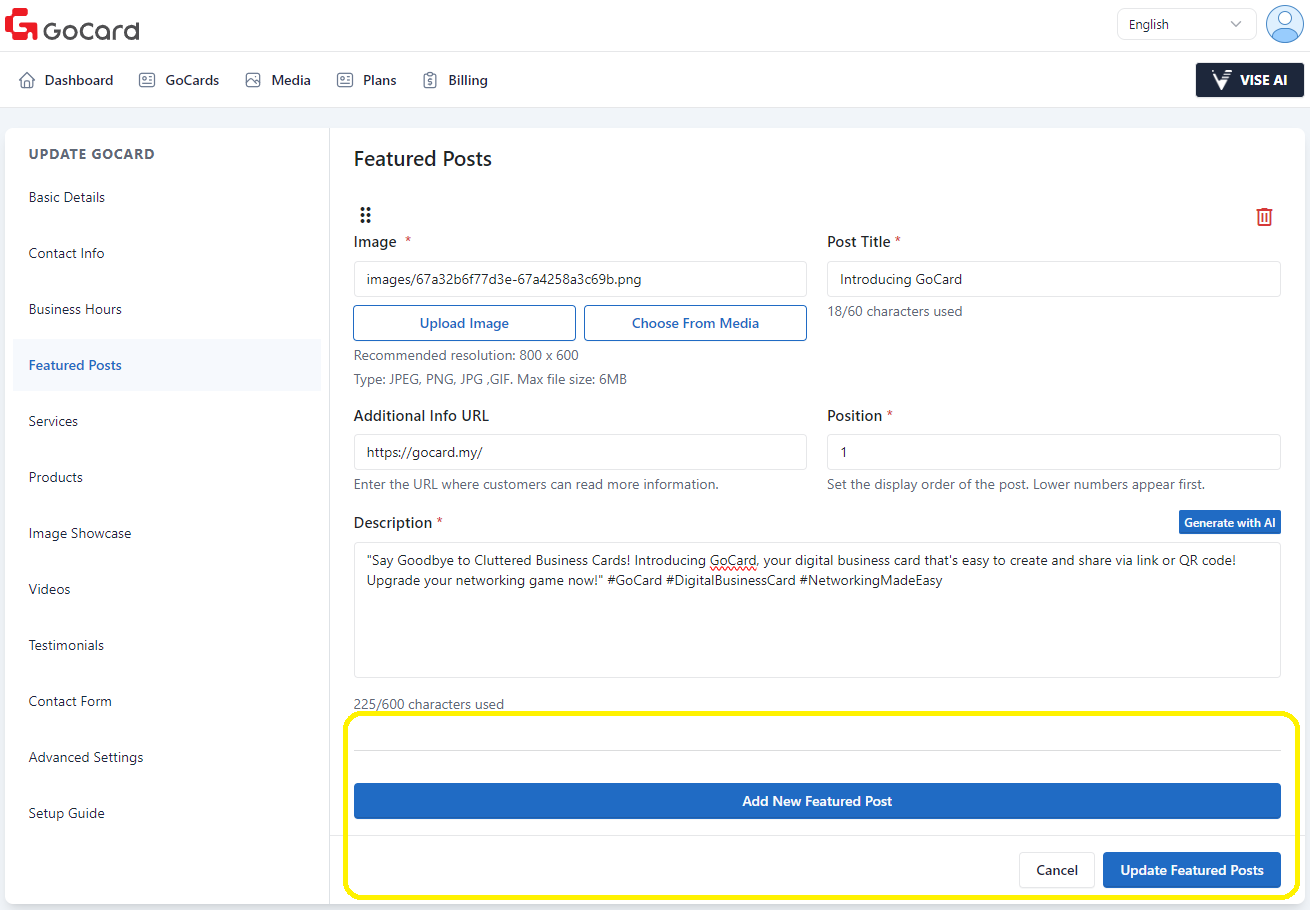Click the Billing receipt icon
1310x910 pixels.
(x=430, y=80)
